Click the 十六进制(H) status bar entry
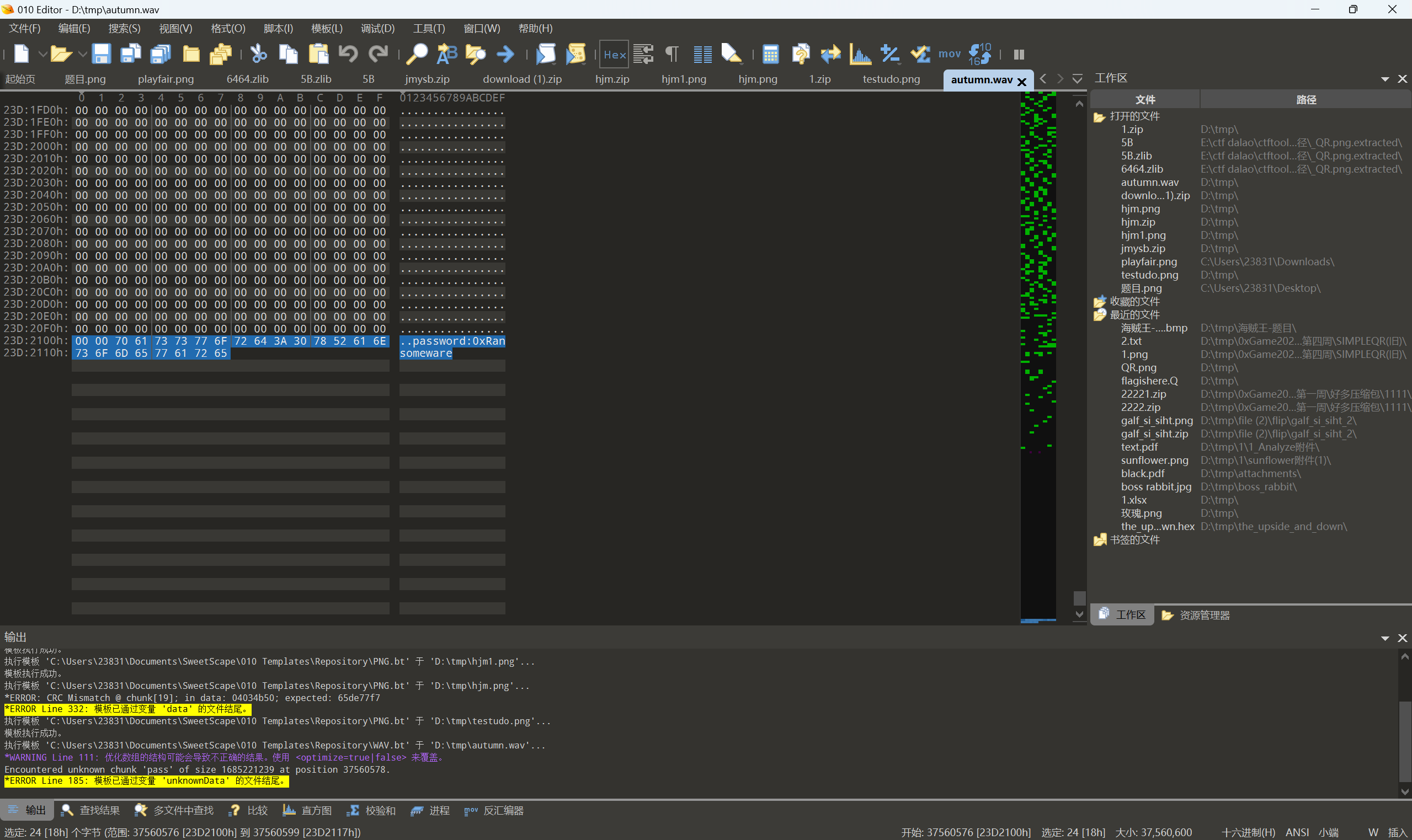The height and width of the screenshot is (840, 1412). pos(1248,832)
